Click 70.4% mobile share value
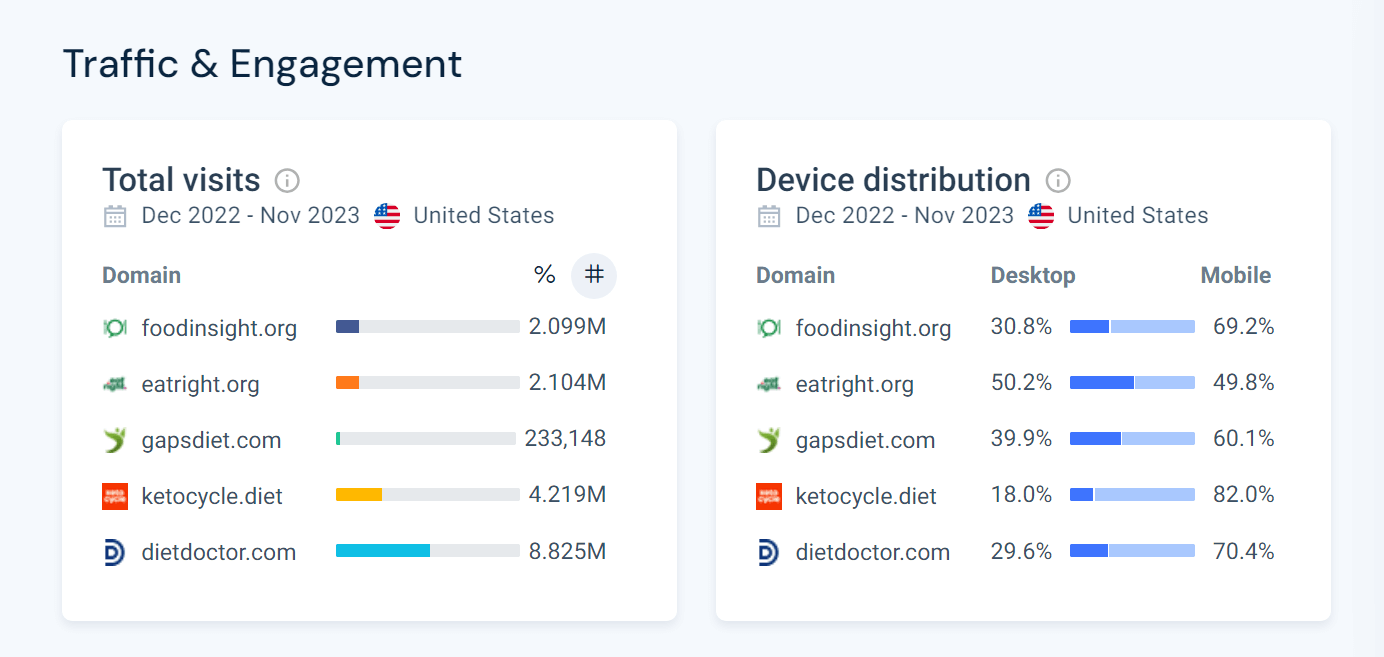 coord(1243,551)
